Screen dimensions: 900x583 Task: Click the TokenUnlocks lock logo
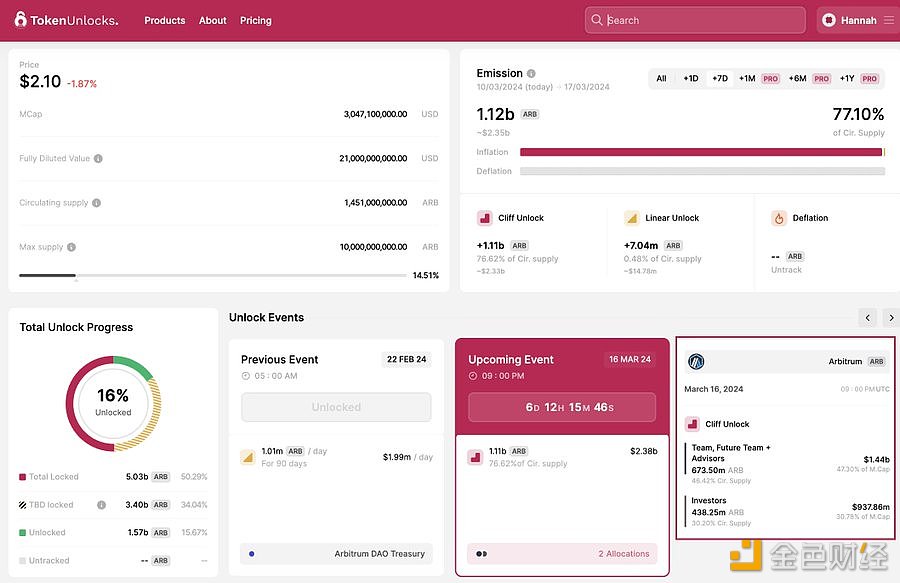pyautogui.click(x=21, y=20)
